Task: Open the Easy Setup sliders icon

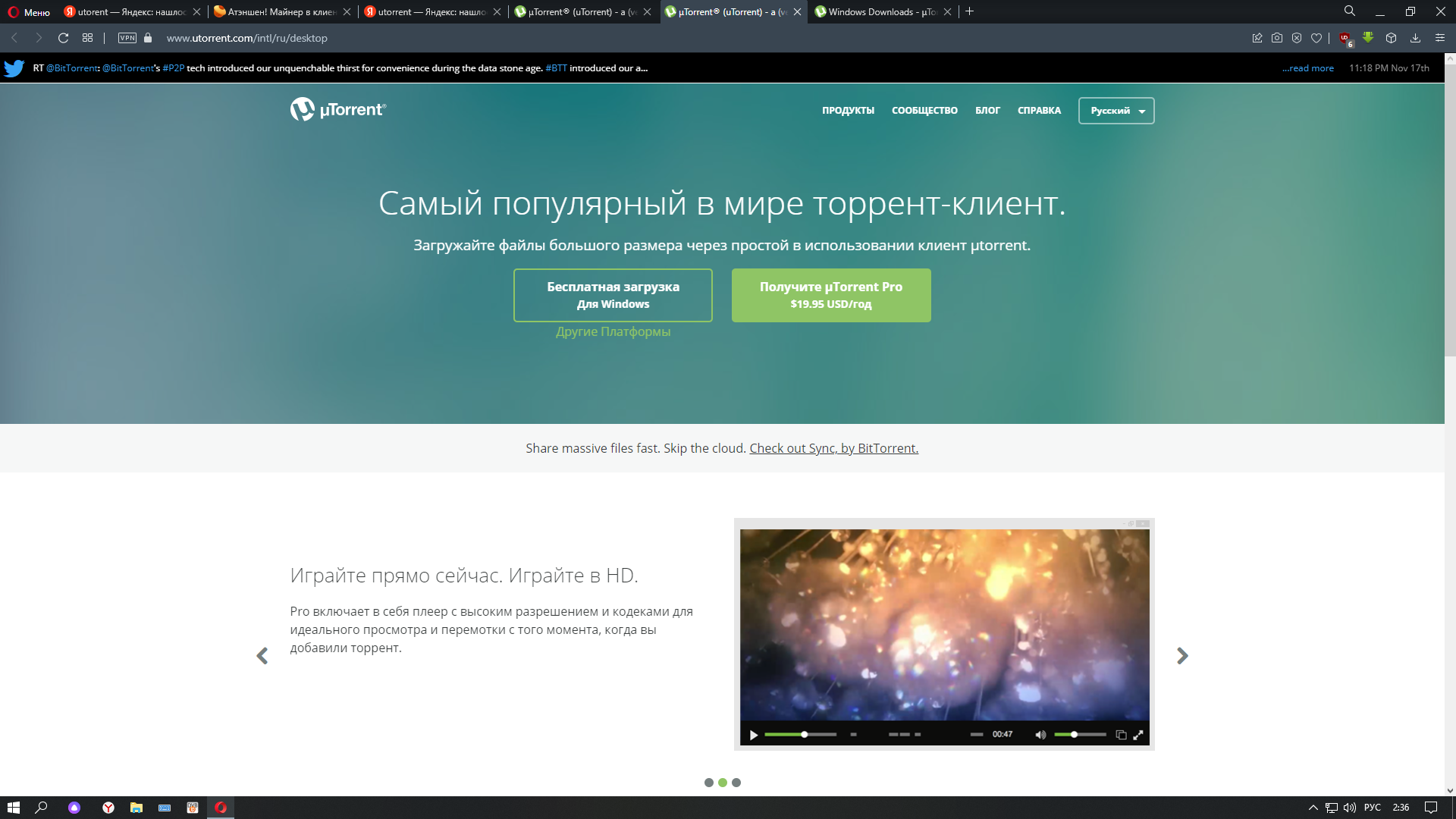Action: 1440,38
